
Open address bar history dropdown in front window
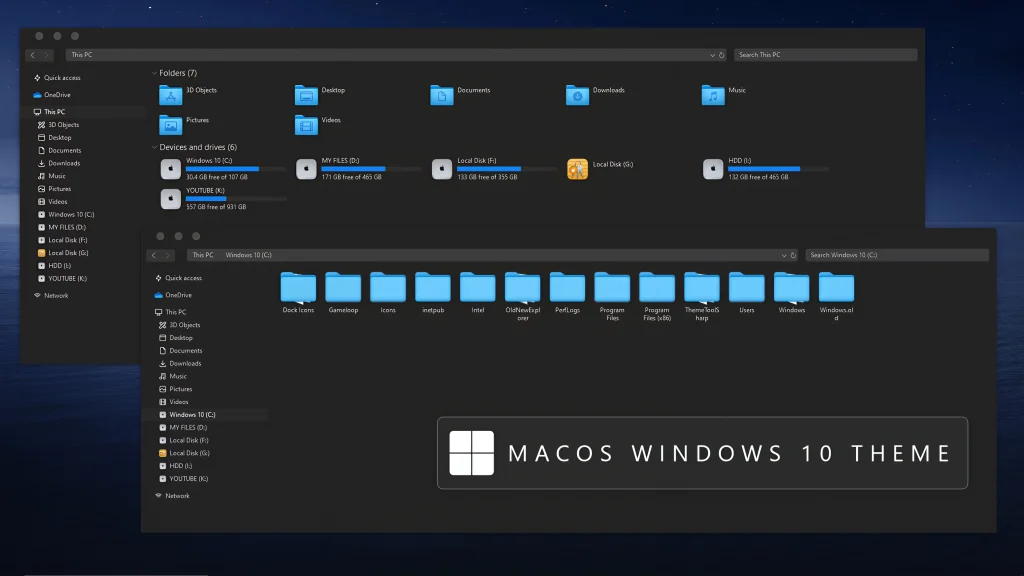784,255
